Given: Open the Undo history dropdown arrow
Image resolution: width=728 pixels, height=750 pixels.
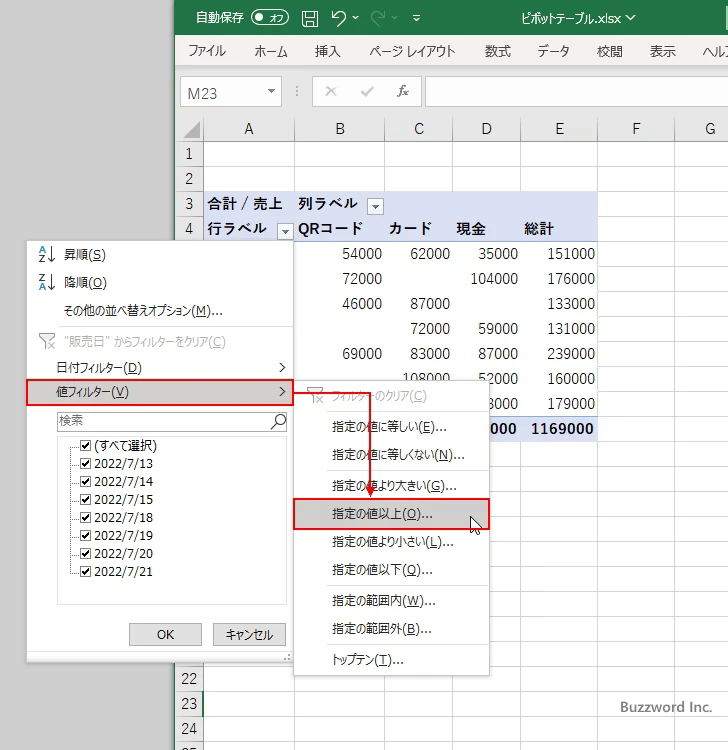Looking at the screenshot, I should click(x=355, y=18).
